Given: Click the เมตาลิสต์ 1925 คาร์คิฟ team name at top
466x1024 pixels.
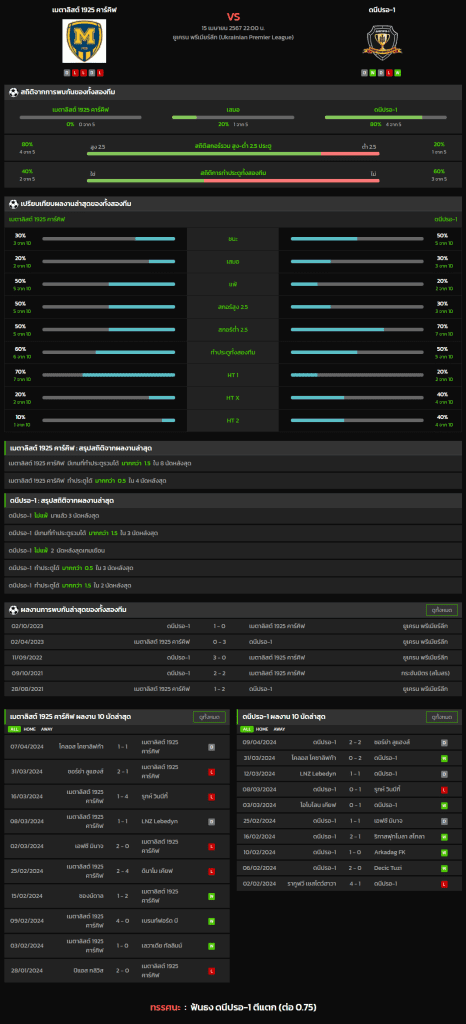Looking at the screenshot, I should [84, 10].
